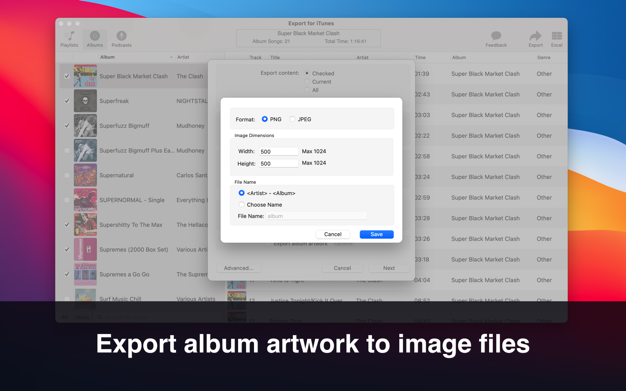The width and height of the screenshot is (626, 391).
Task: Select the Supremes (2000 Box Set) name
Action: click(x=134, y=249)
